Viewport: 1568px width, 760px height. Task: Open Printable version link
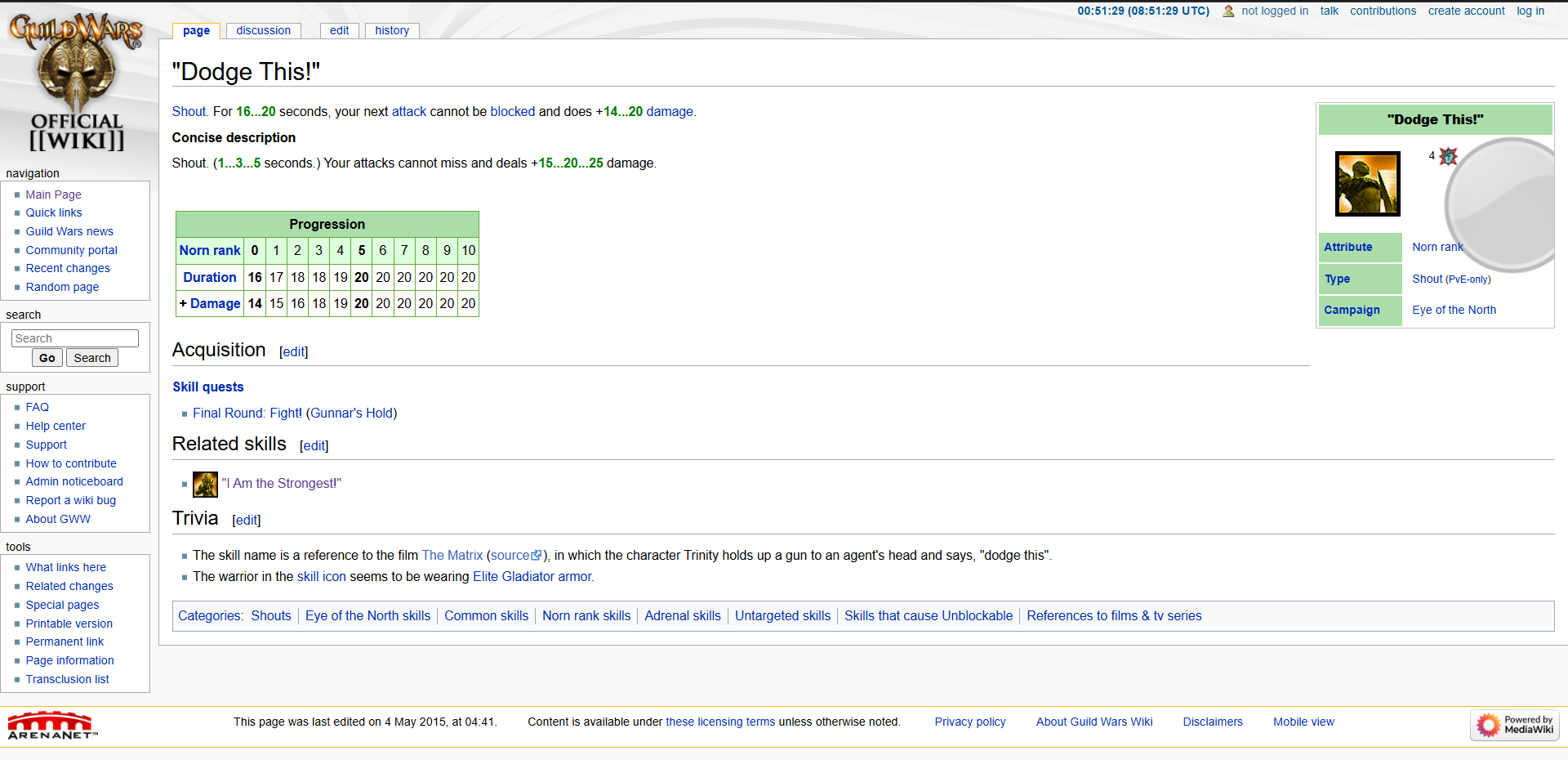click(69, 624)
